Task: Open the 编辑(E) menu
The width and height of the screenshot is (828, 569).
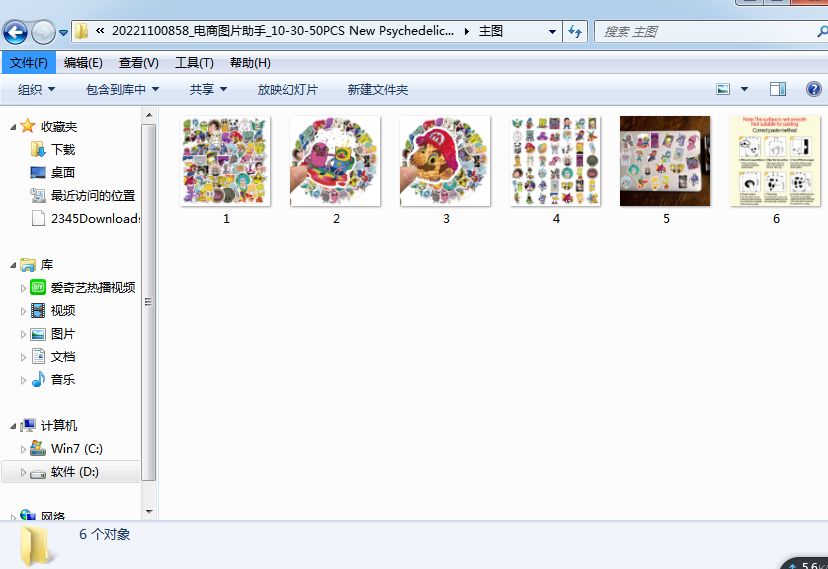Action: tap(83, 63)
